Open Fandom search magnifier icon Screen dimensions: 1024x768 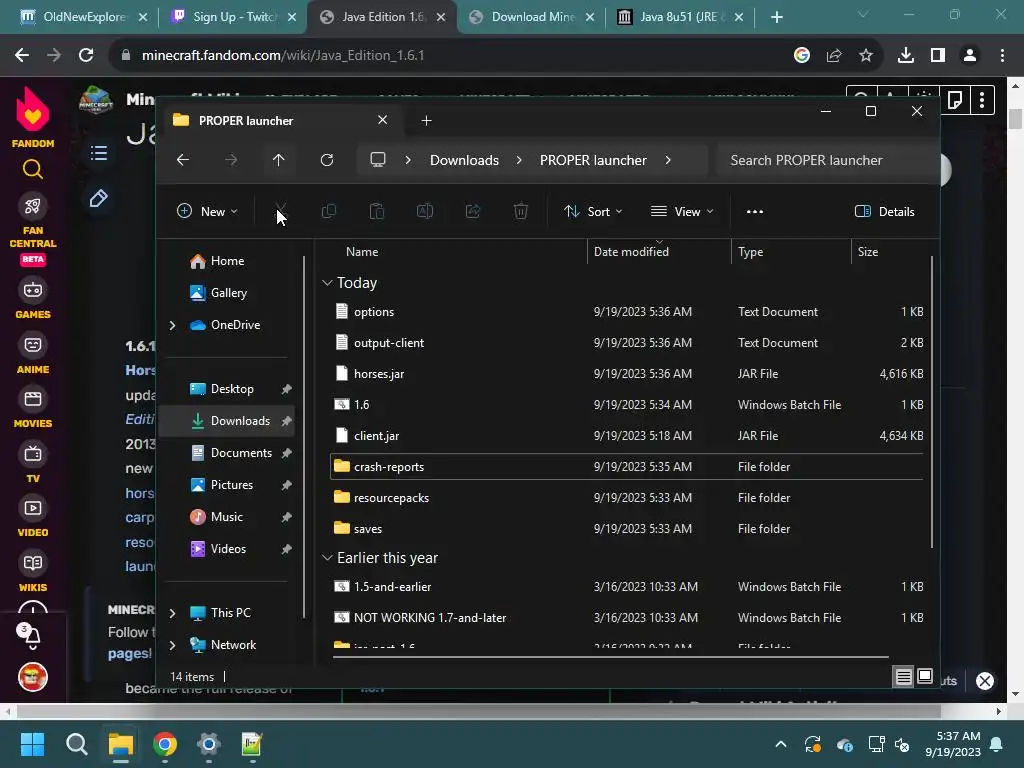(33, 170)
